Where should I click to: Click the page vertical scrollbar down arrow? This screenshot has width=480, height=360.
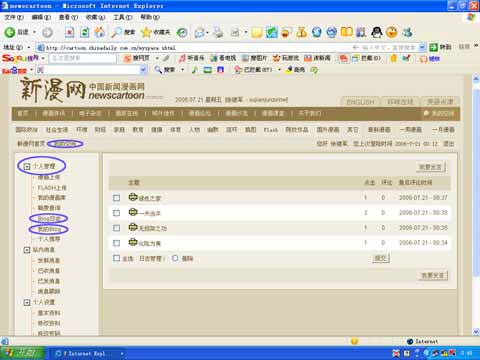(x=476, y=332)
